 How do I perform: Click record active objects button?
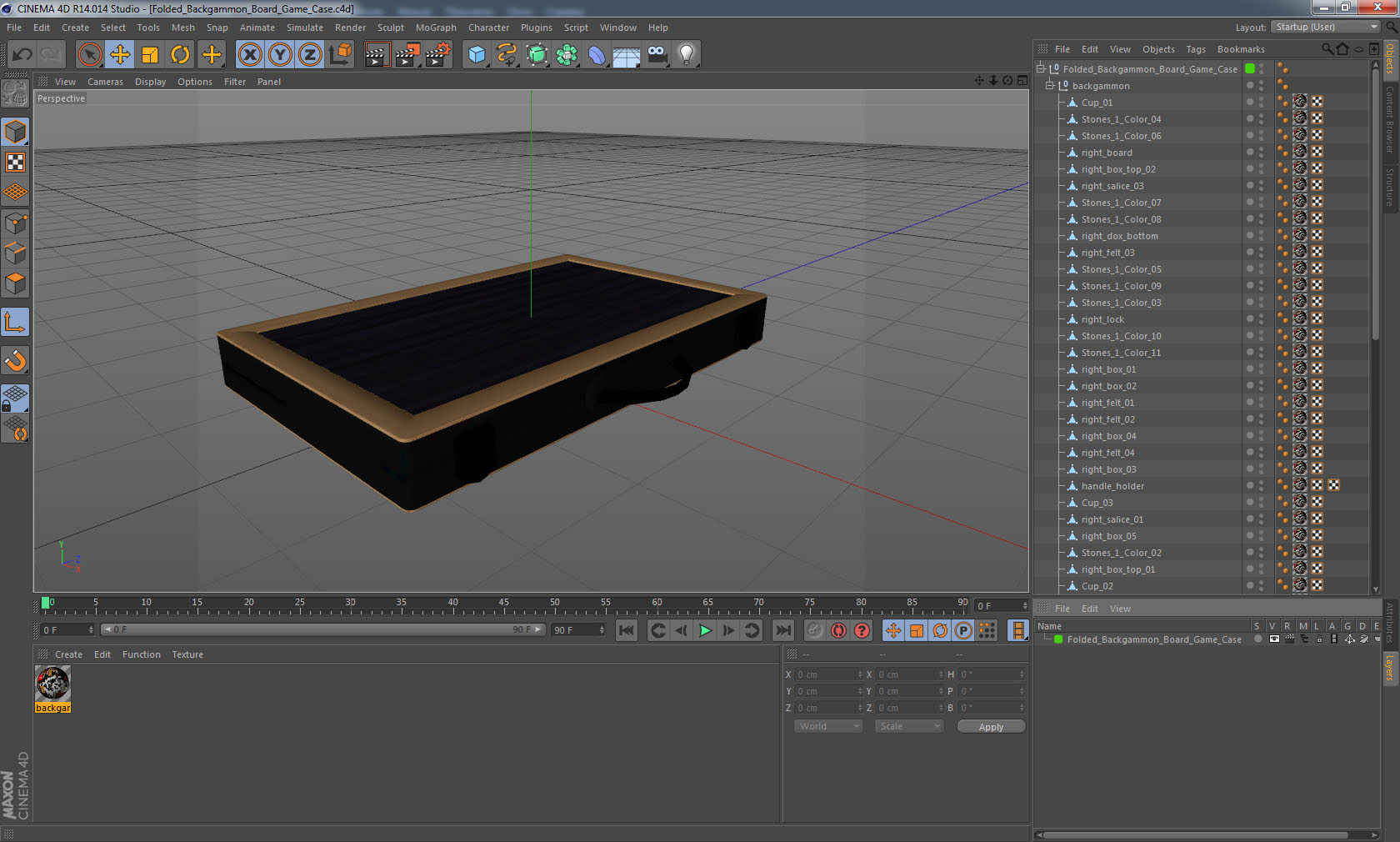(815, 630)
